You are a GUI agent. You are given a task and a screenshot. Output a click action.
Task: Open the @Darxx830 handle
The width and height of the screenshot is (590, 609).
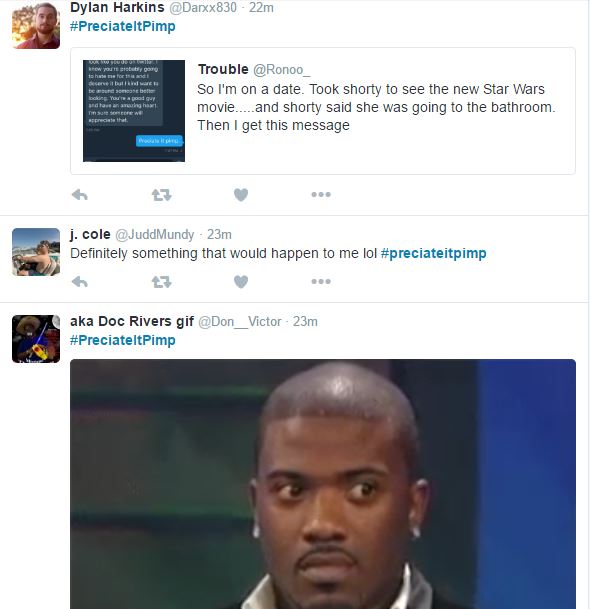coord(203,7)
